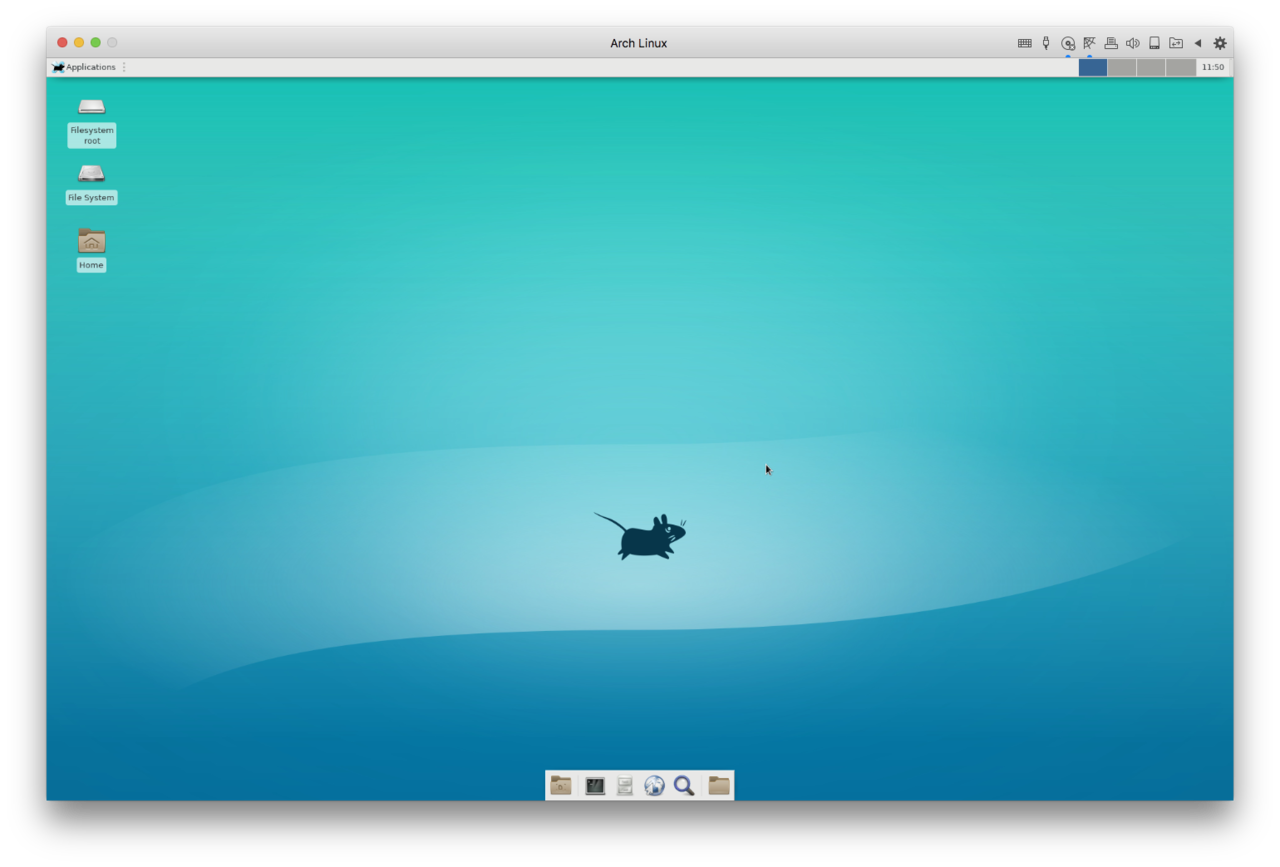Click the VM keyboard status icon

click(1024, 43)
